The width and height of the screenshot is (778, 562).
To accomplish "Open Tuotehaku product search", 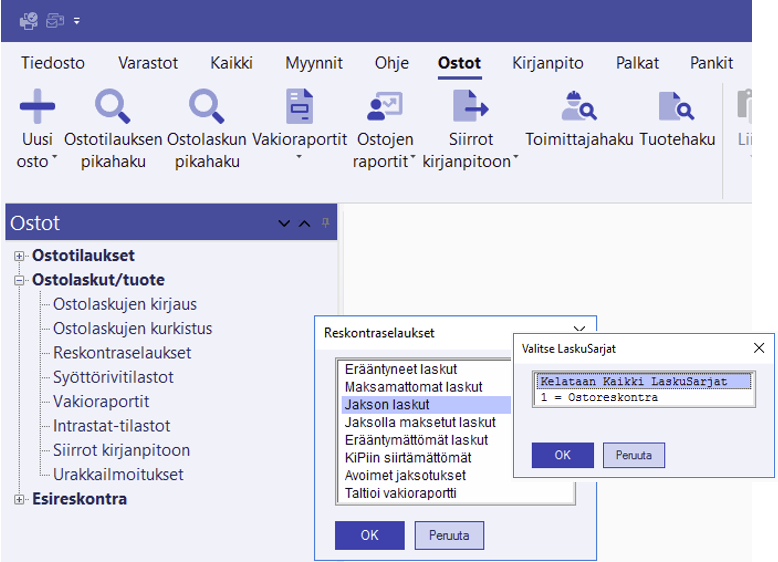I will click(x=676, y=106).
